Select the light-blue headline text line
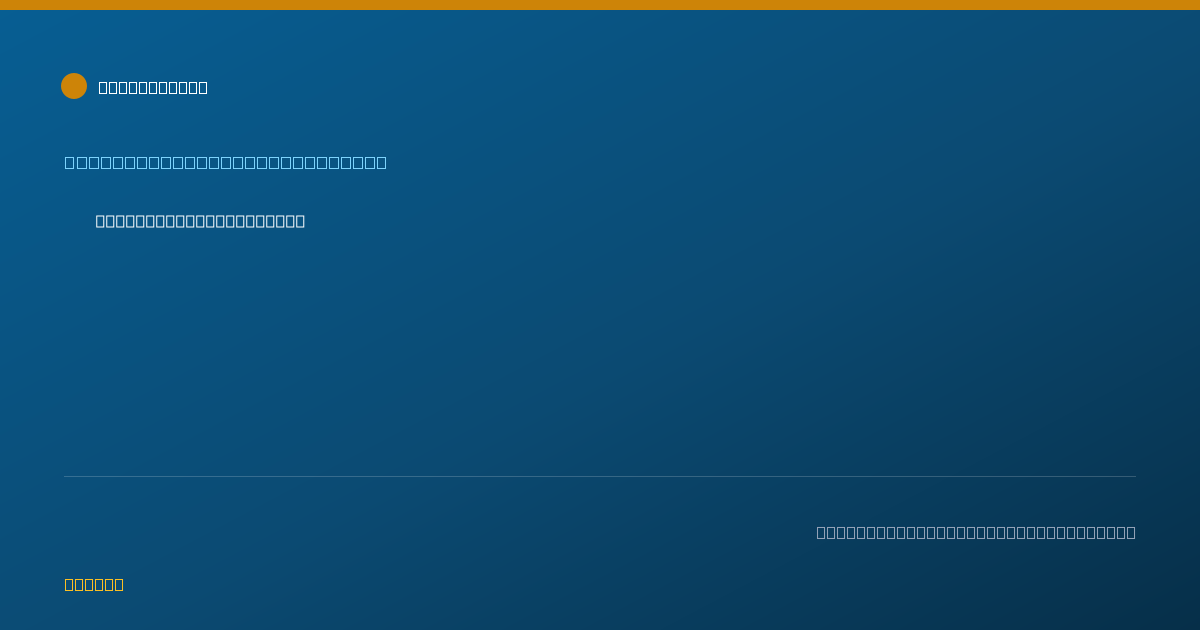Image resolution: width=1200 pixels, height=630 pixels. click(226, 162)
